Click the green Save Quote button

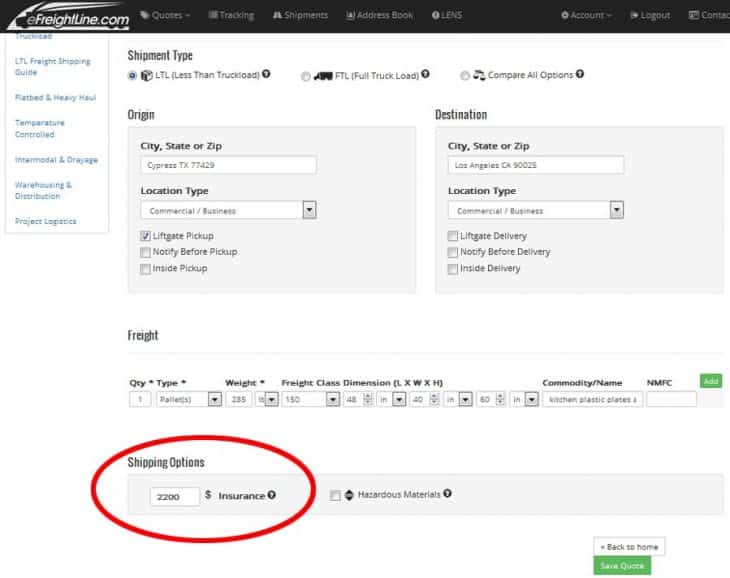coord(621,567)
